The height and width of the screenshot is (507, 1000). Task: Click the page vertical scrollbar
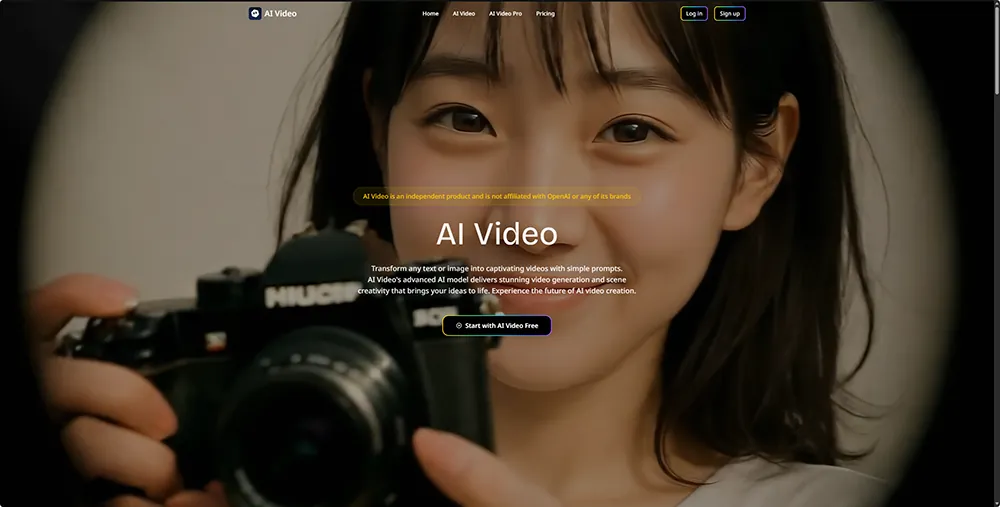(997, 50)
